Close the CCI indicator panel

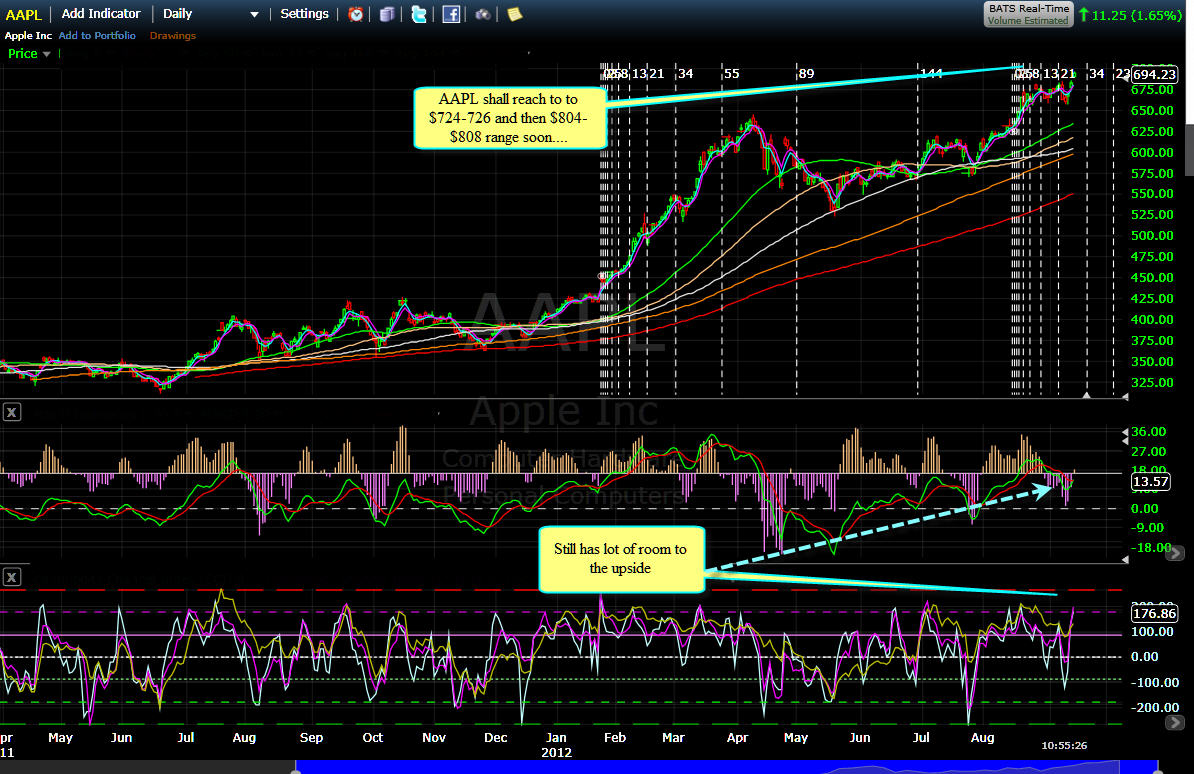11,577
